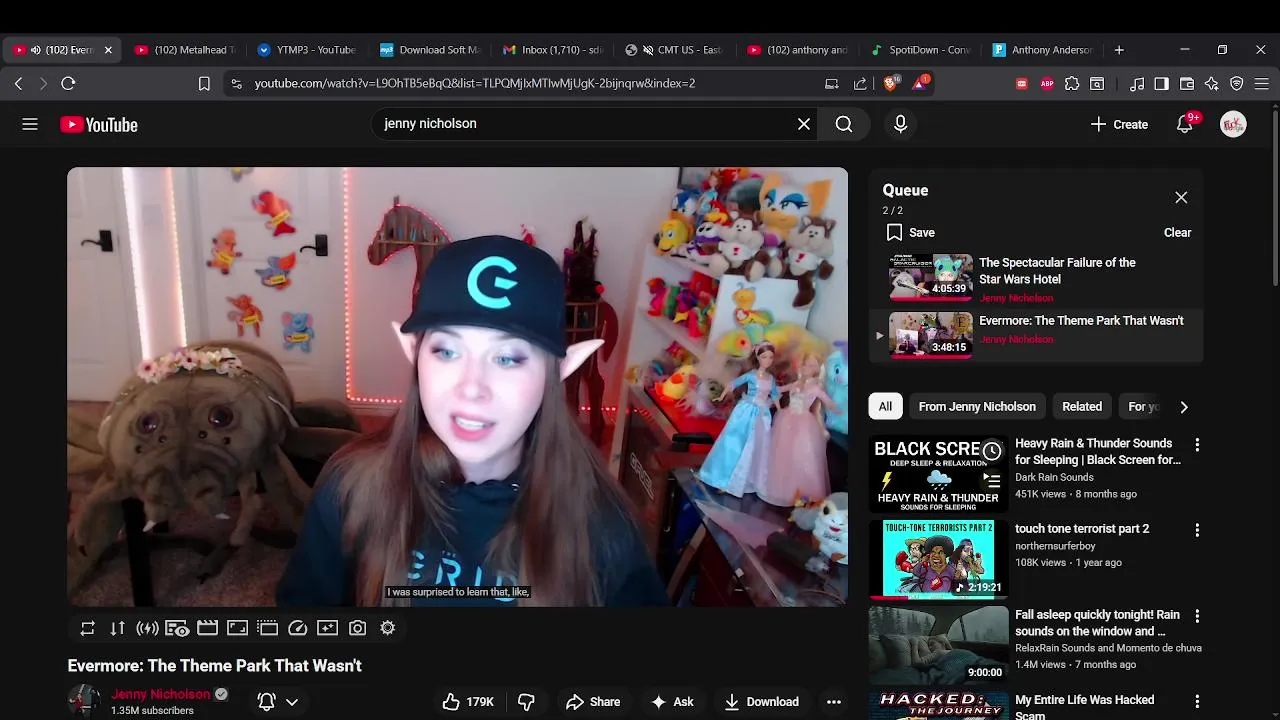Open the Jenny Nicholson channel name link
The image size is (1280, 720).
coord(160,694)
